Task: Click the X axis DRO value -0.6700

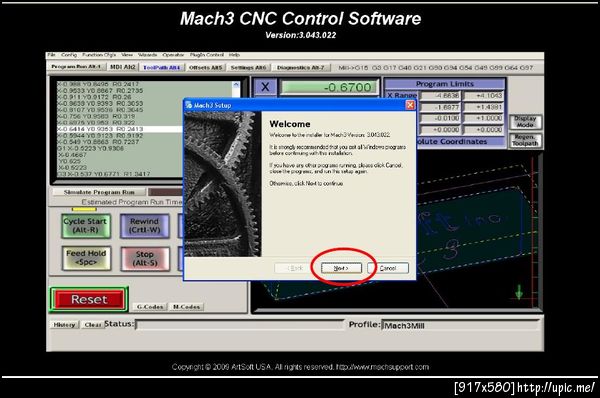Action: coord(328,87)
